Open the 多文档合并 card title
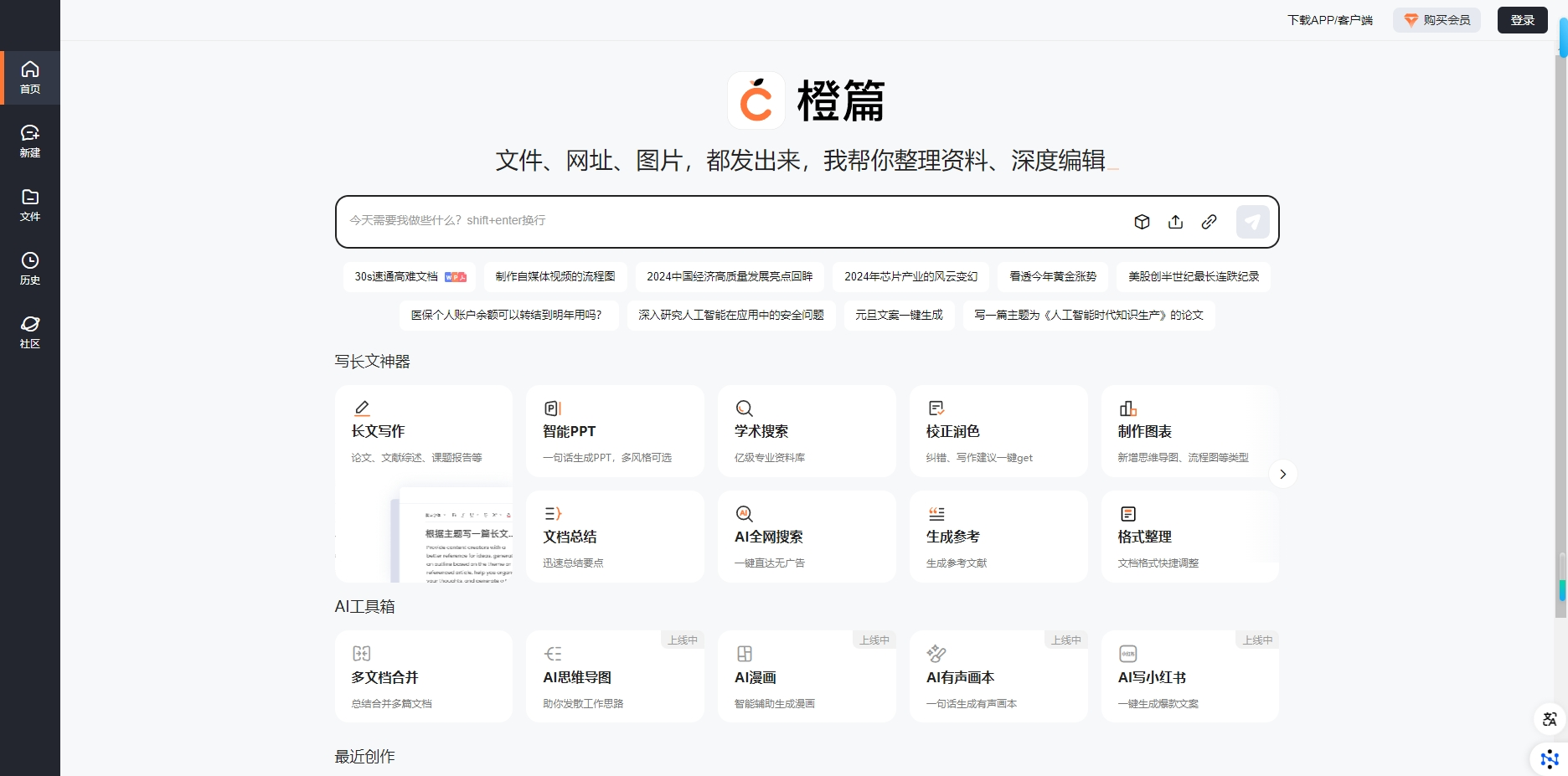This screenshot has width=1568, height=776. (x=385, y=677)
